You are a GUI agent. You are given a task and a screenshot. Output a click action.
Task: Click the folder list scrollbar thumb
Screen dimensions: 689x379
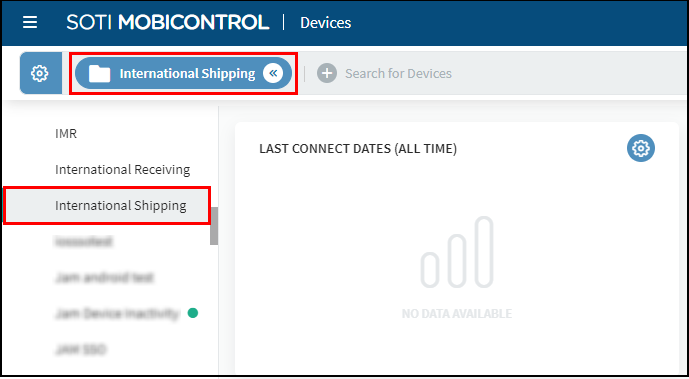pos(214,226)
